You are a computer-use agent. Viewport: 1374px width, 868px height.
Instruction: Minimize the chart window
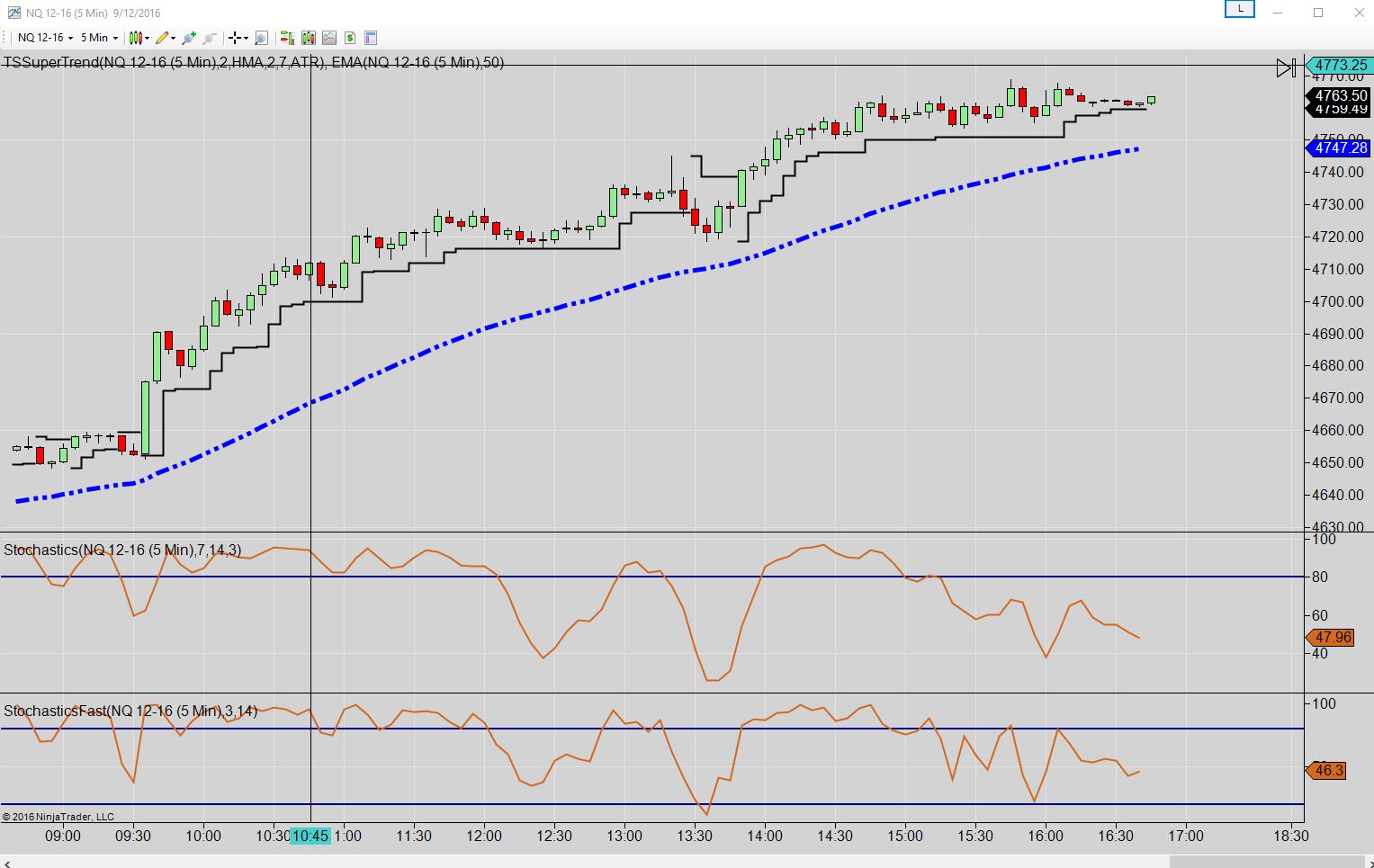tap(1277, 13)
